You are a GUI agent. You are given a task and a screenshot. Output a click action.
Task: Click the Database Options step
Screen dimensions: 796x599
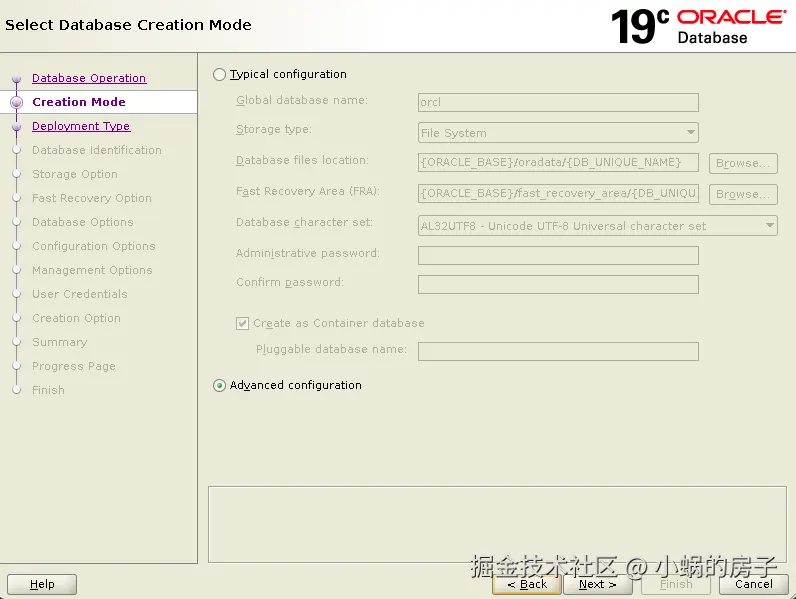pyautogui.click(x=83, y=222)
